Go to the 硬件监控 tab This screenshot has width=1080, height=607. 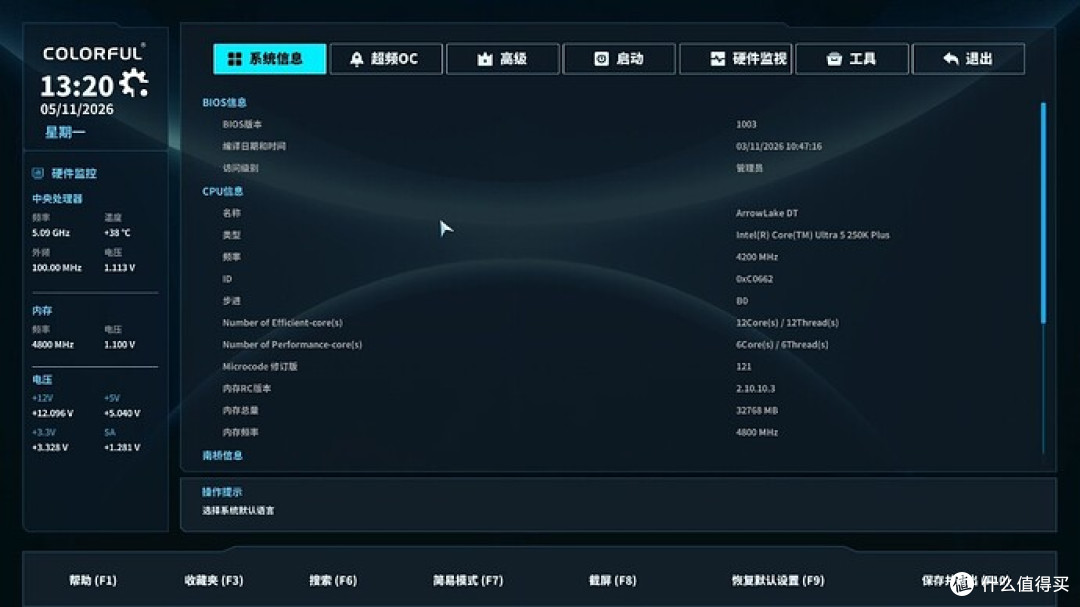pos(735,59)
